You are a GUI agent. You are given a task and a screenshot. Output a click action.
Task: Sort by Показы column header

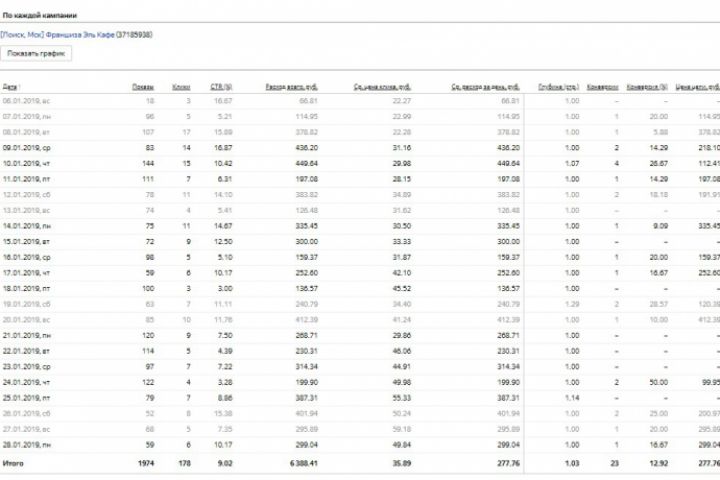[x=143, y=87]
